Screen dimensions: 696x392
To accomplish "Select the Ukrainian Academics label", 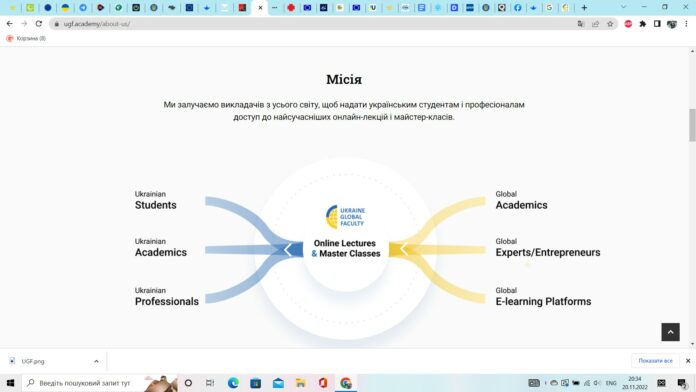I will click(x=161, y=248).
